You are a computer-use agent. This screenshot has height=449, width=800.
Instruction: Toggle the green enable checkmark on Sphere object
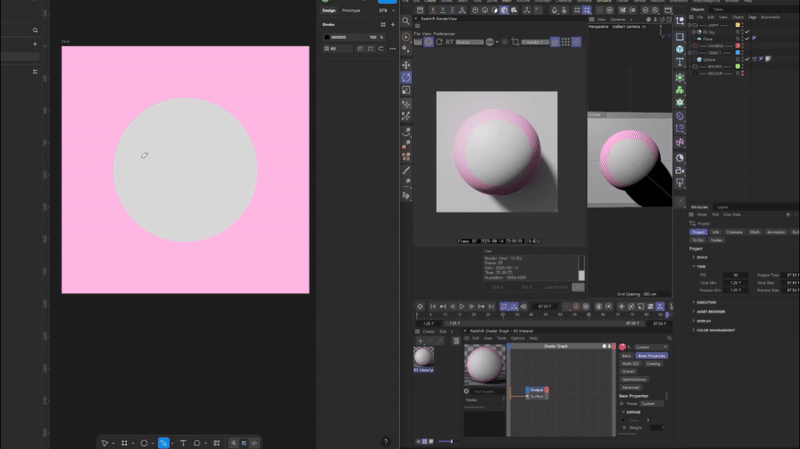[x=747, y=59]
